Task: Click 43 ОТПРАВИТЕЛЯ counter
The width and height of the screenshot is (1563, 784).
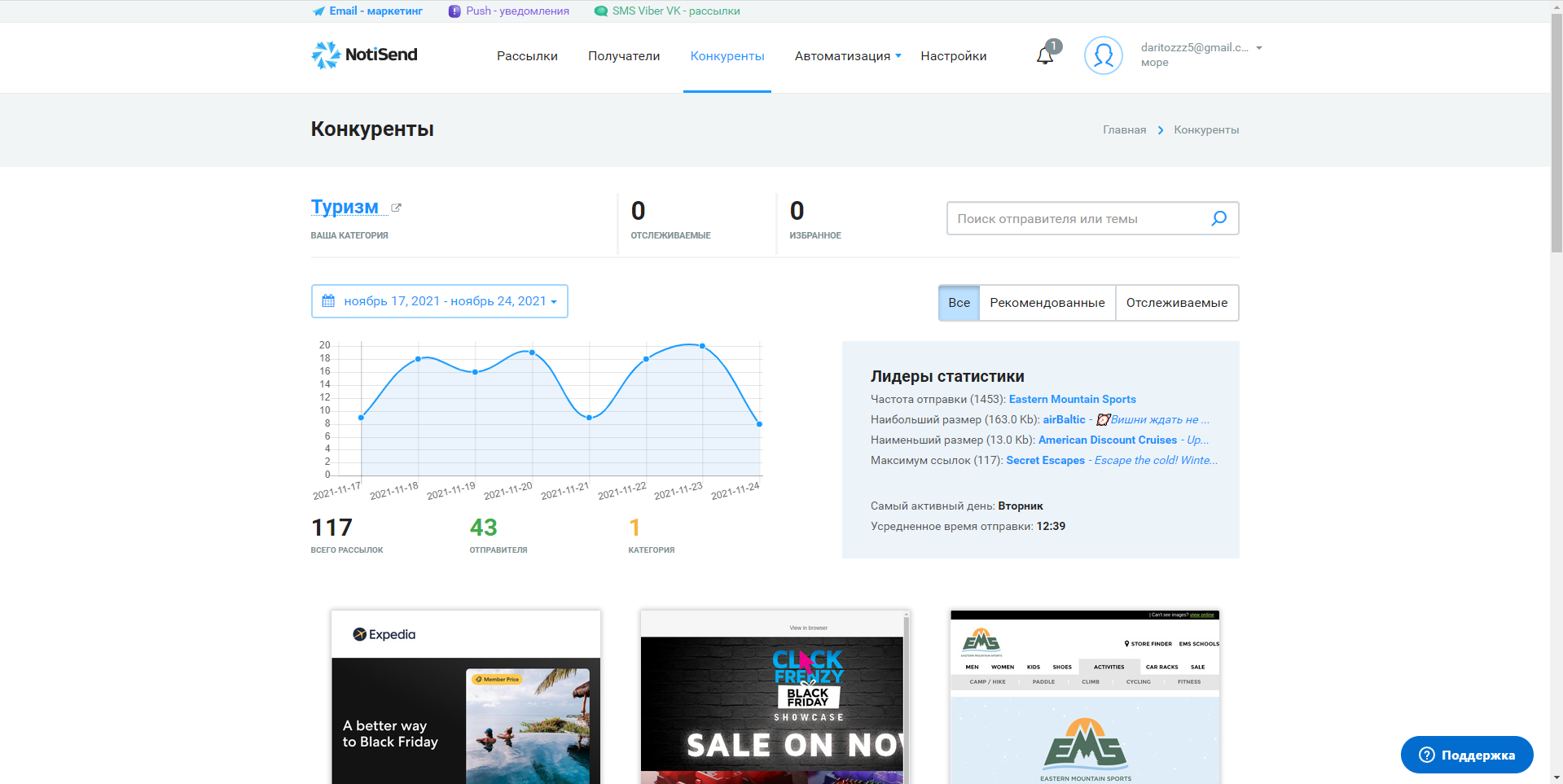Action: pyautogui.click(x=498, y=535)
